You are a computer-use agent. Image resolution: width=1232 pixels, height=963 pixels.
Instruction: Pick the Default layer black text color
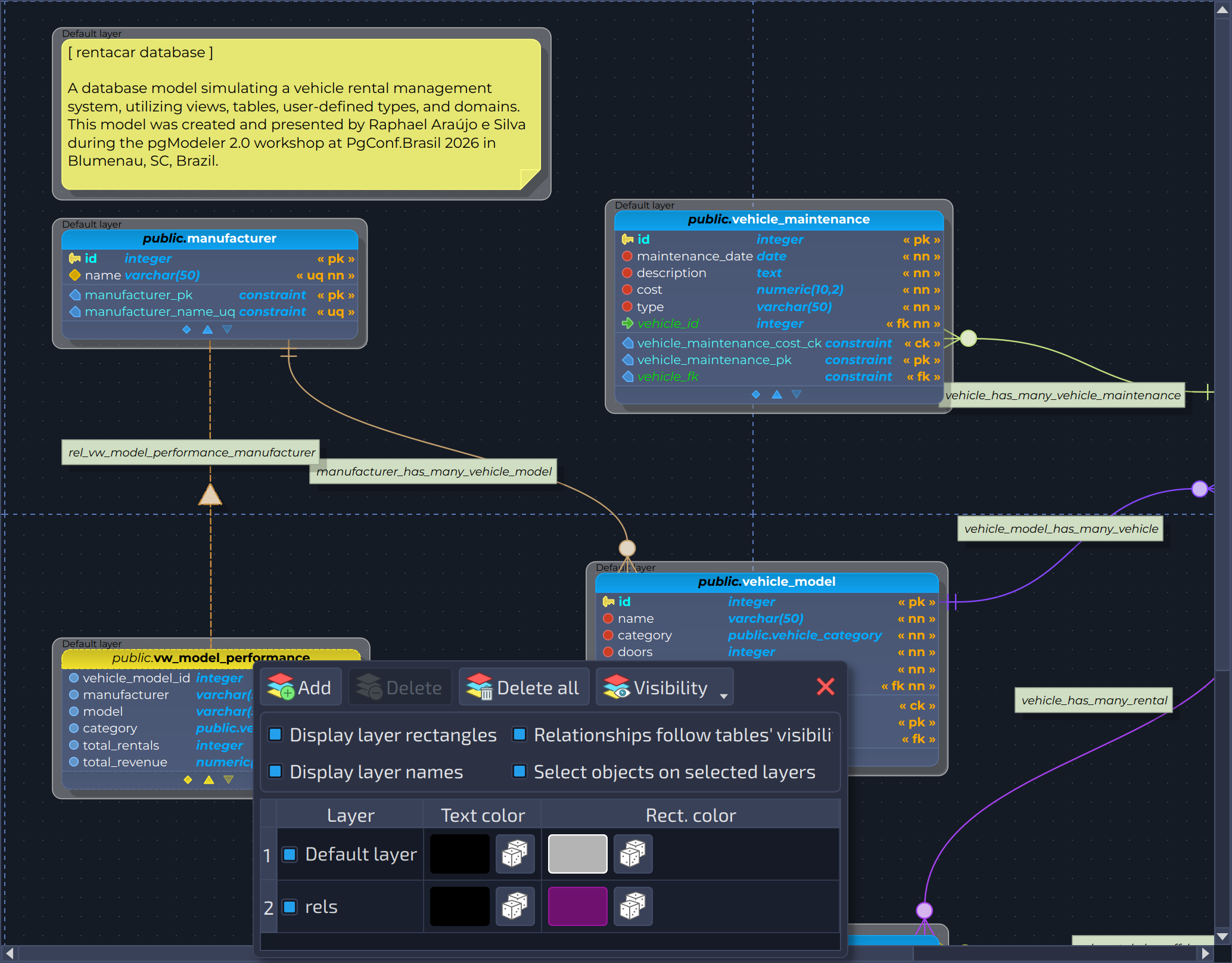(460, 854)
